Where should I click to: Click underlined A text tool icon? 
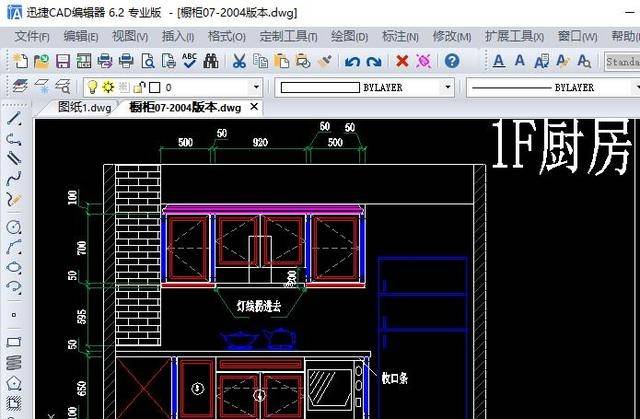click(x=498, y=61)
